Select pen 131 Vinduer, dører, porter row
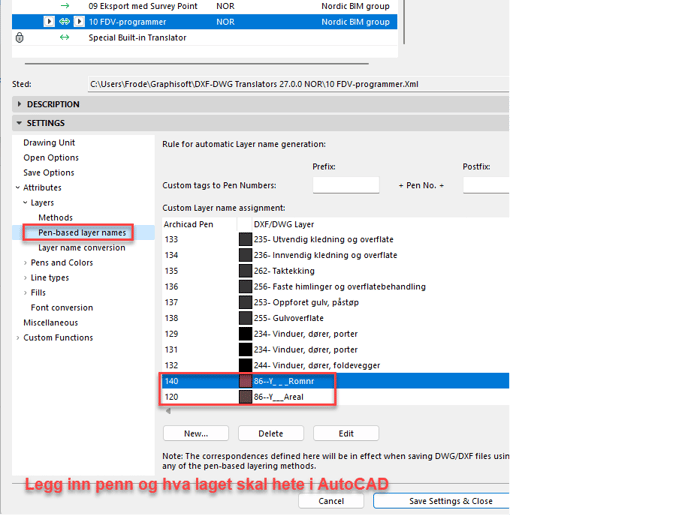Image resolution: width=688 pixels, height=516 pixels. click(336, 350)
